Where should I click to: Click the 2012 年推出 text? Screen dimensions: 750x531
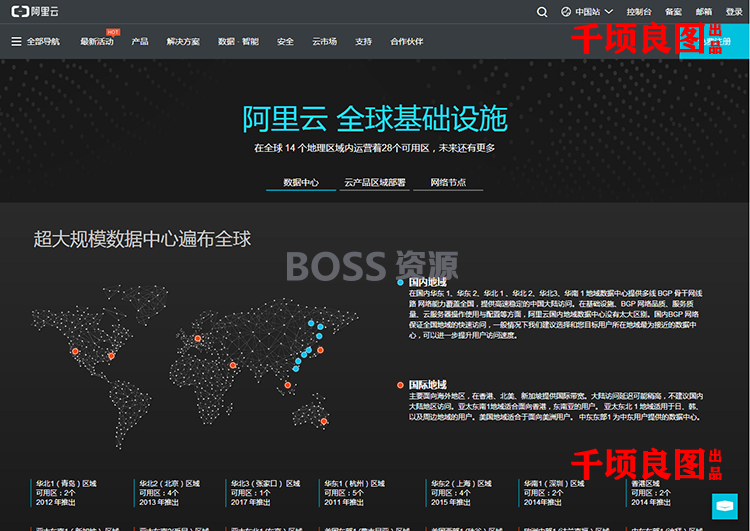coord(55,502)
